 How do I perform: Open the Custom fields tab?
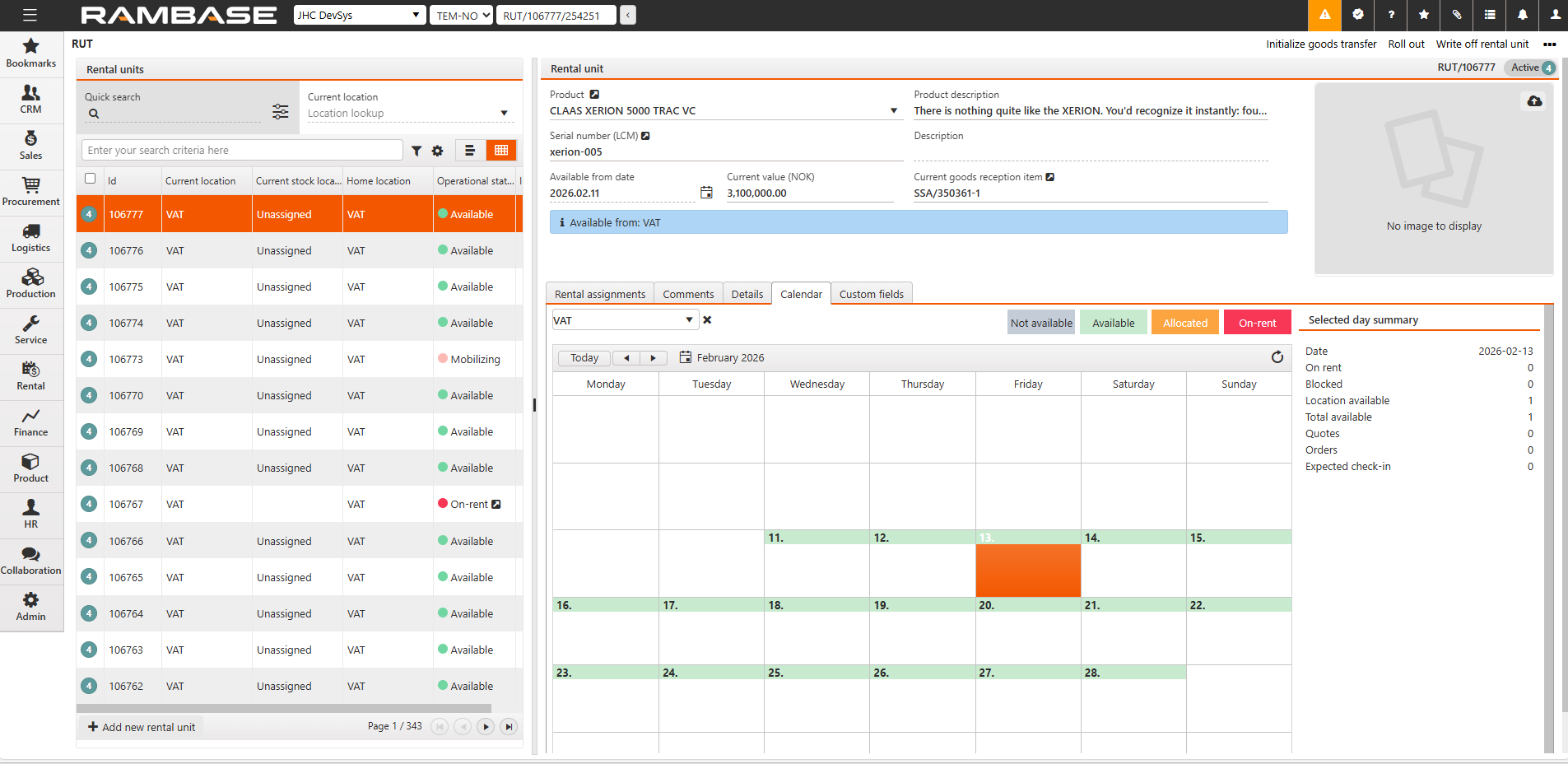click(872, 294)
